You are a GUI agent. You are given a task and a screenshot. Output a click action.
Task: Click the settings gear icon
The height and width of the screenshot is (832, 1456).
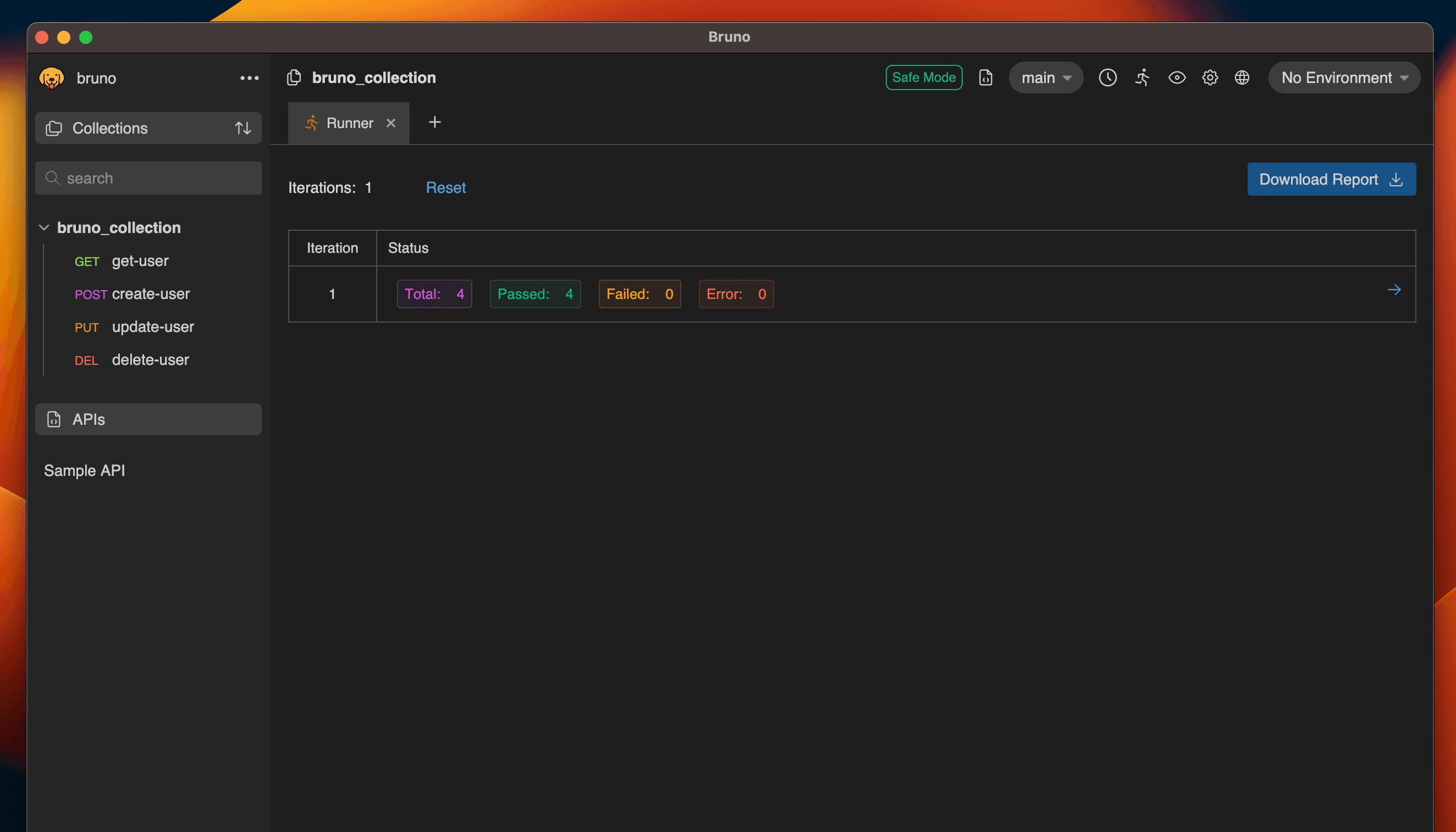1210,78
